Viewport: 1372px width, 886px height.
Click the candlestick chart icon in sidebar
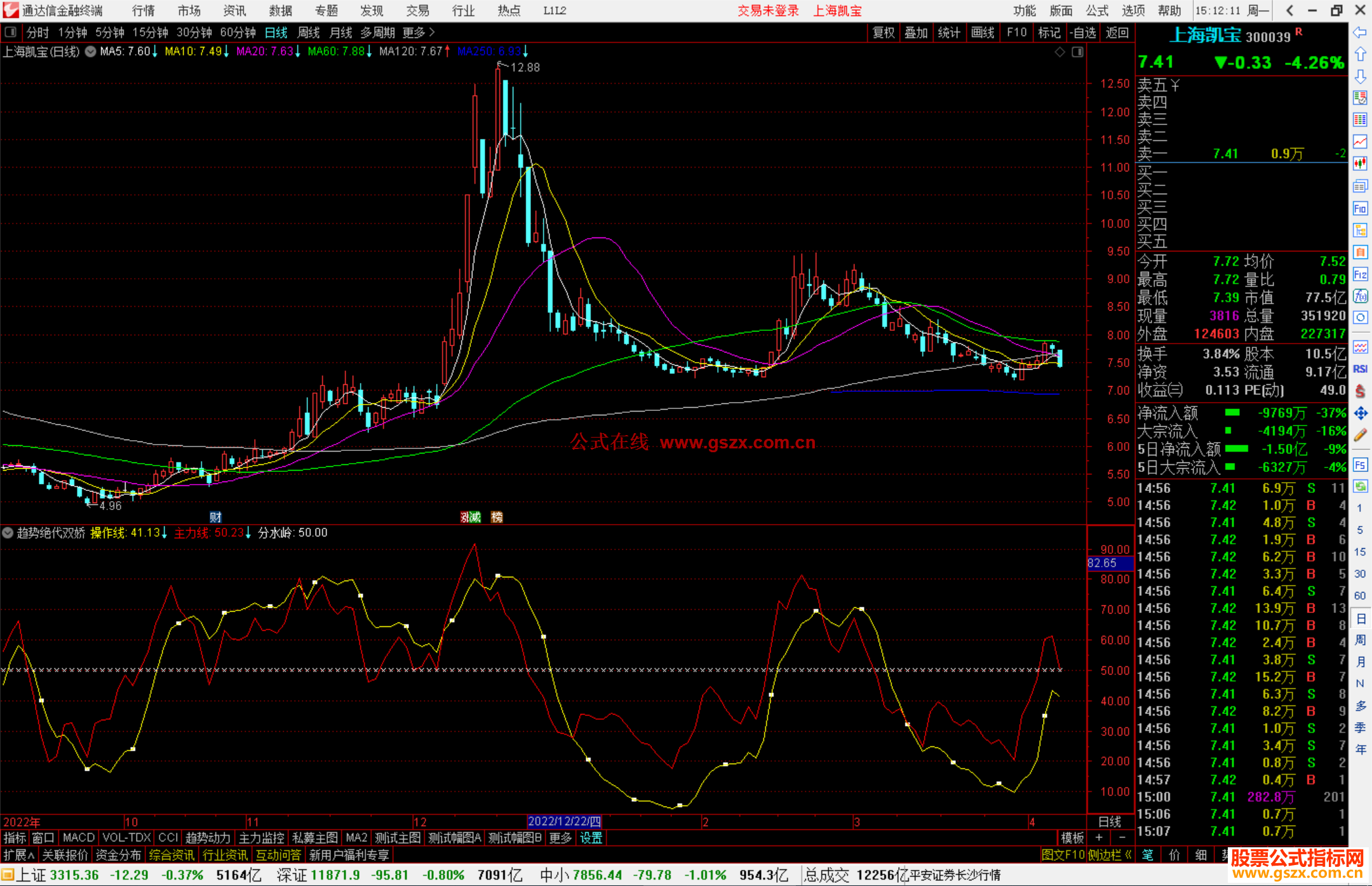tap(1360, 163)
